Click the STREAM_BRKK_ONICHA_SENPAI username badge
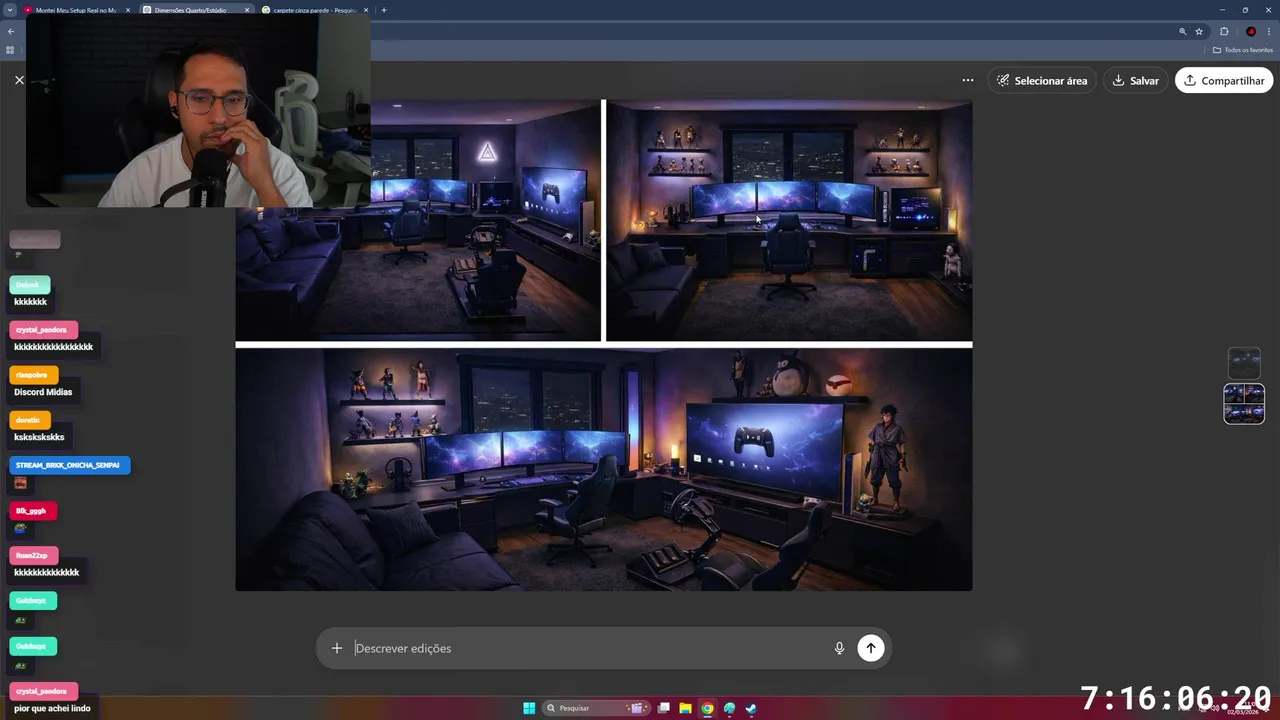The image size is (1280, 720). [68, 465]
